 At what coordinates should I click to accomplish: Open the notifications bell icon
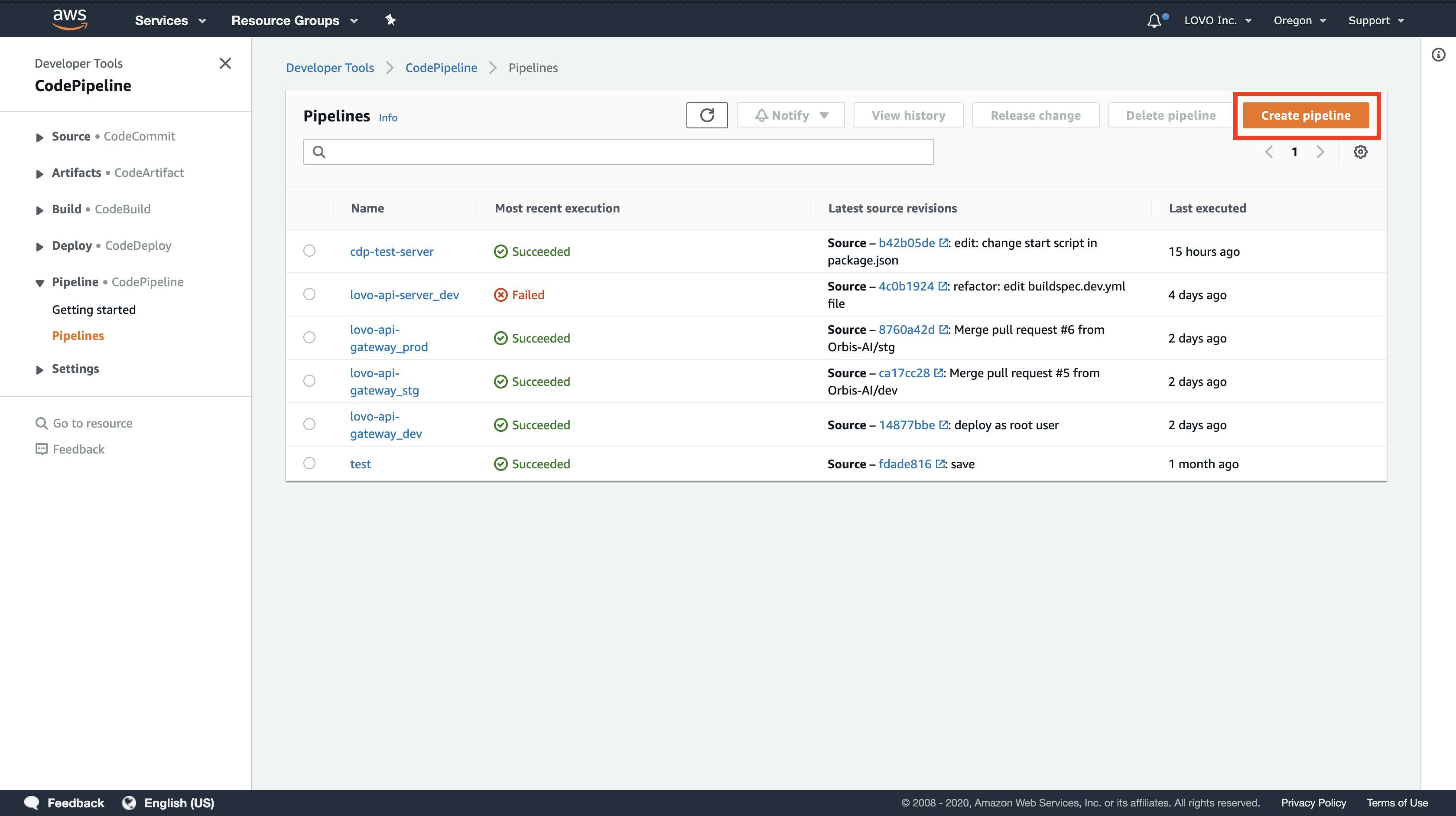(x=1155, y=20)
